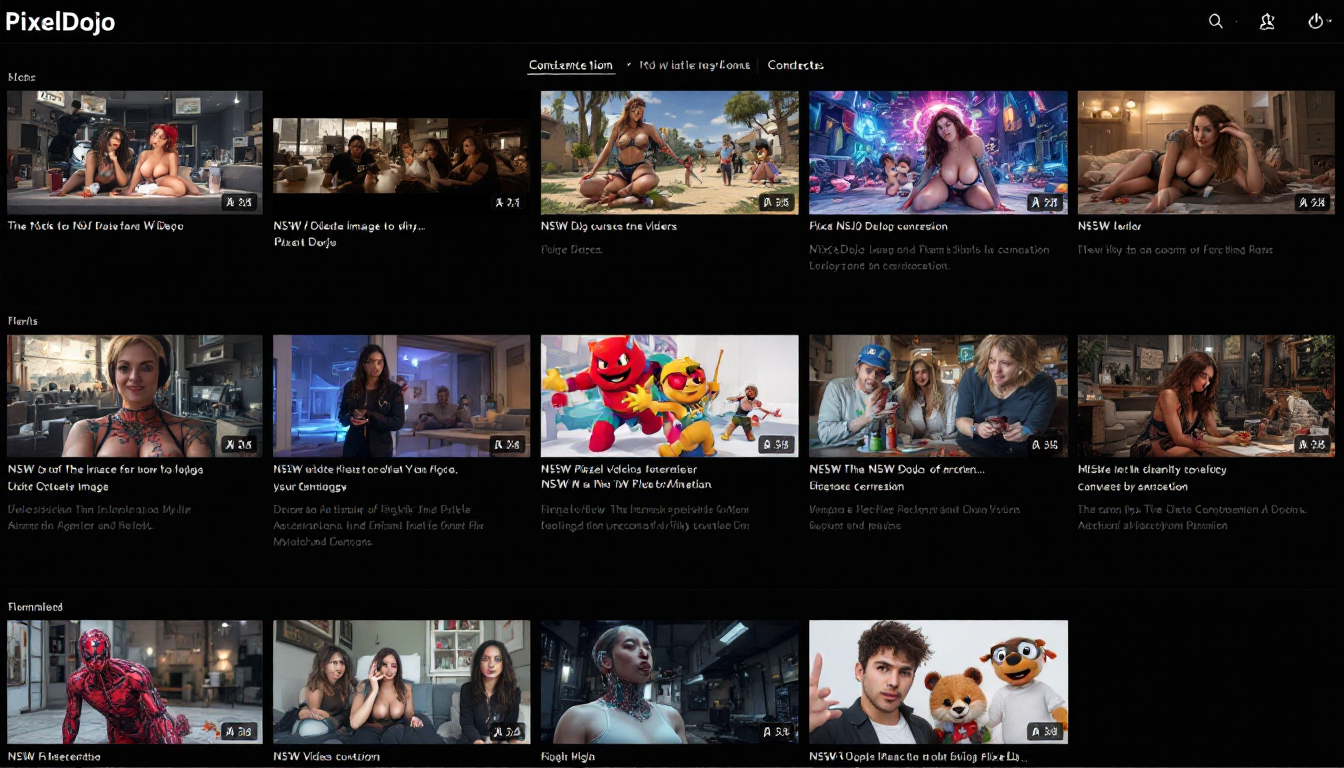Click duration badge on beach scene thumbnail

click(776, 202)
